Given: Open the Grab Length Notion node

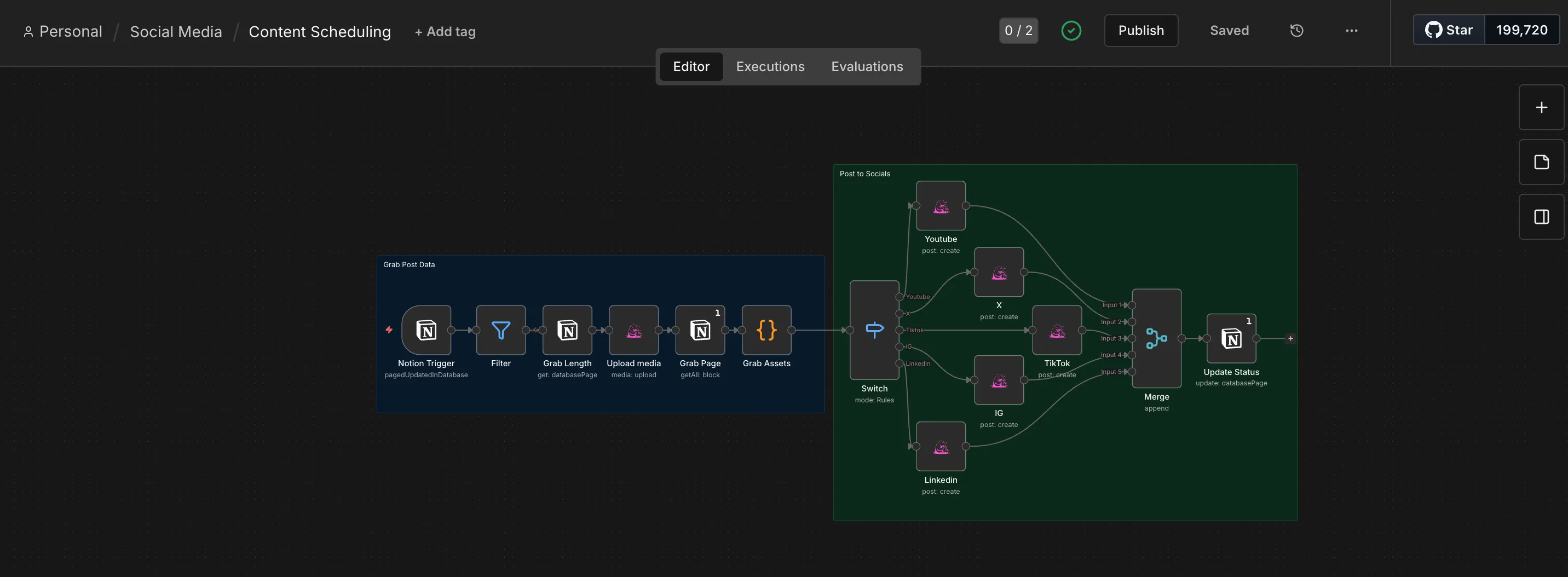Looking at the screenshot, I should [567, 330].
